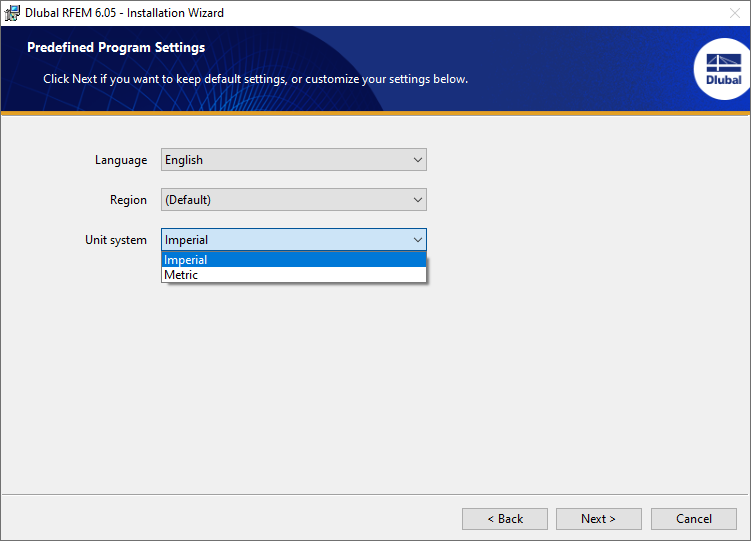Viewport: 751px width, 541px height.
Task: Go back with the < Back button
Action: tap(505, 519)
